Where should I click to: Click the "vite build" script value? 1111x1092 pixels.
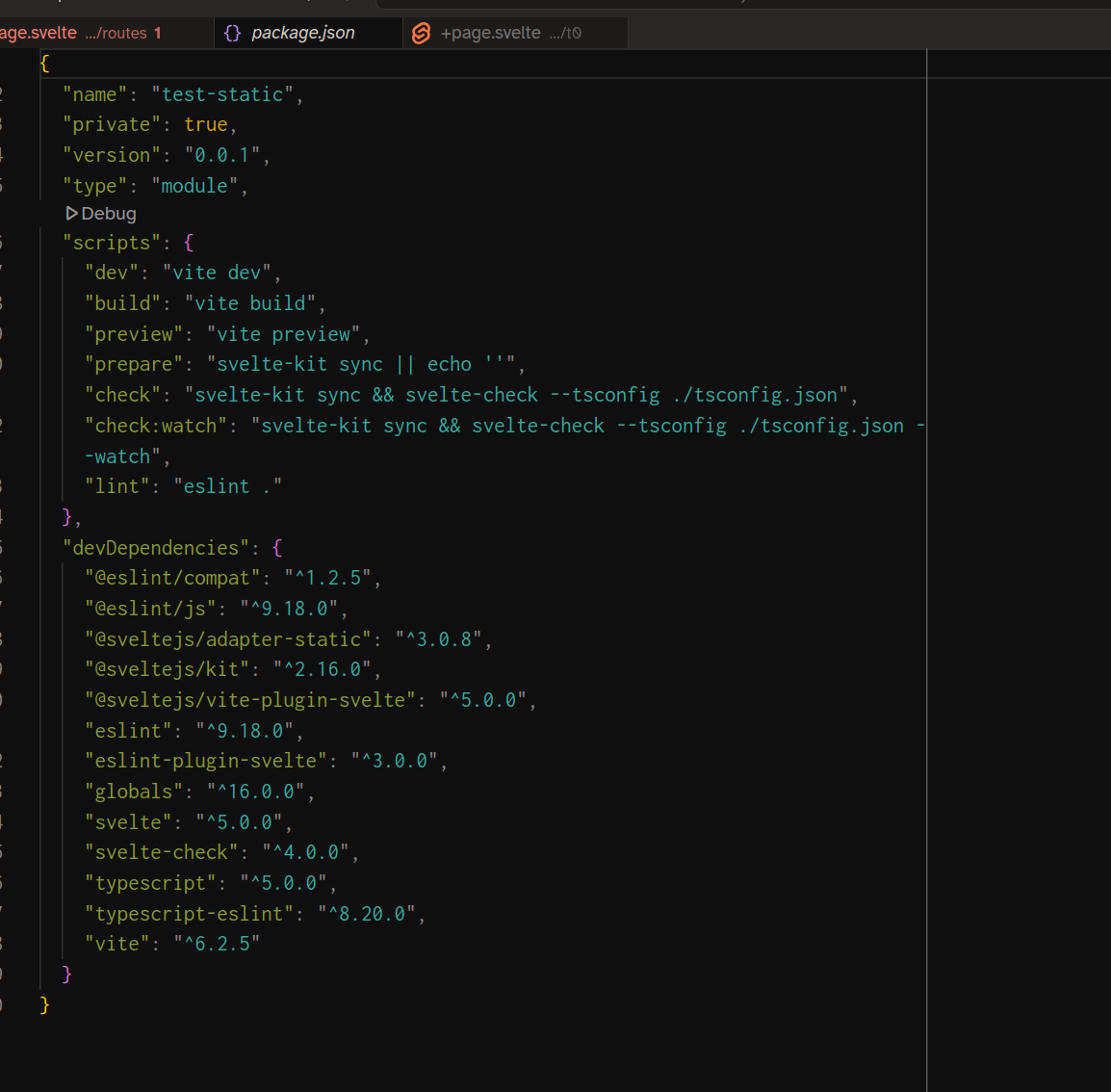click(250, 303)
